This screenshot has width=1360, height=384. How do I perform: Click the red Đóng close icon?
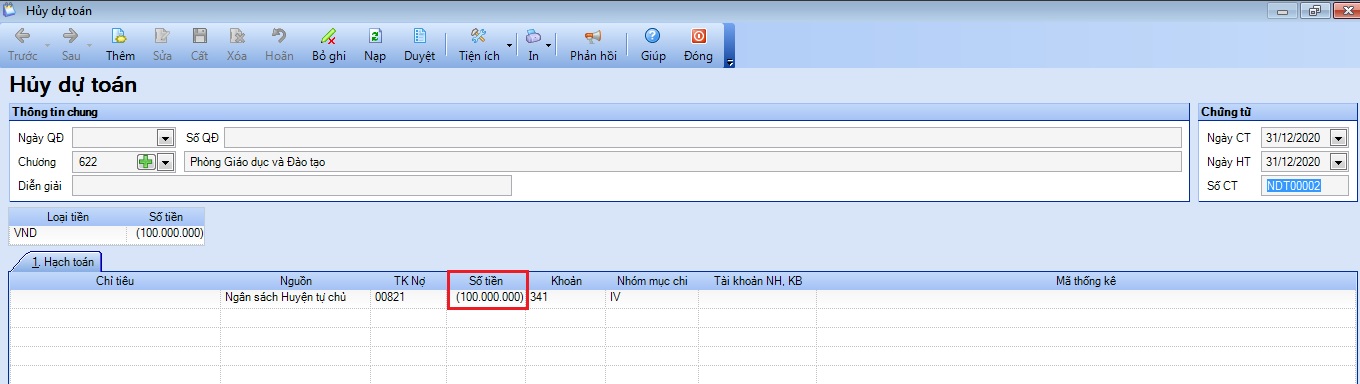pos(698,36)
